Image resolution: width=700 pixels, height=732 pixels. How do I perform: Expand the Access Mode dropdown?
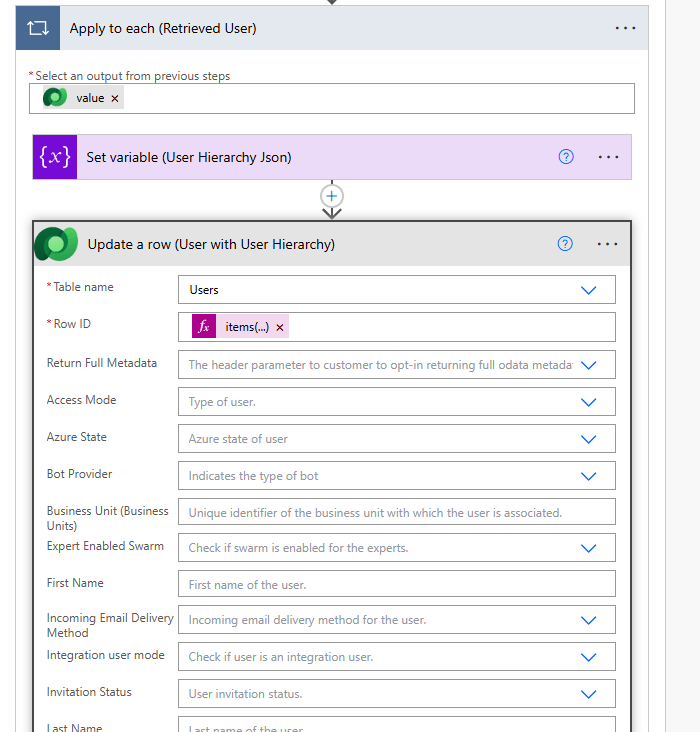click(588, 402)
